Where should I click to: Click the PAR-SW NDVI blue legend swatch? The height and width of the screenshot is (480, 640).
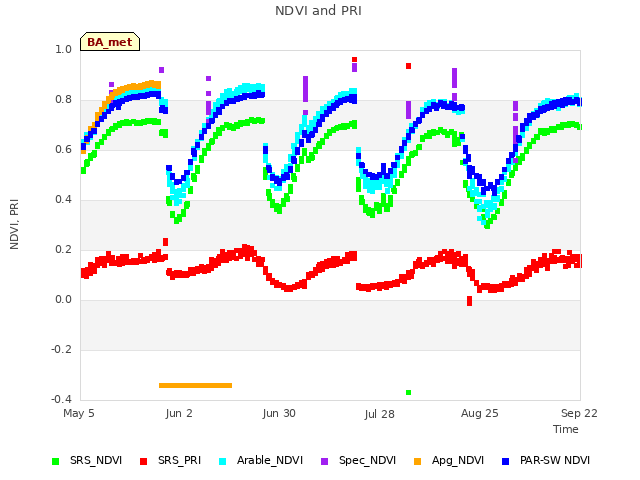(505, 462)
